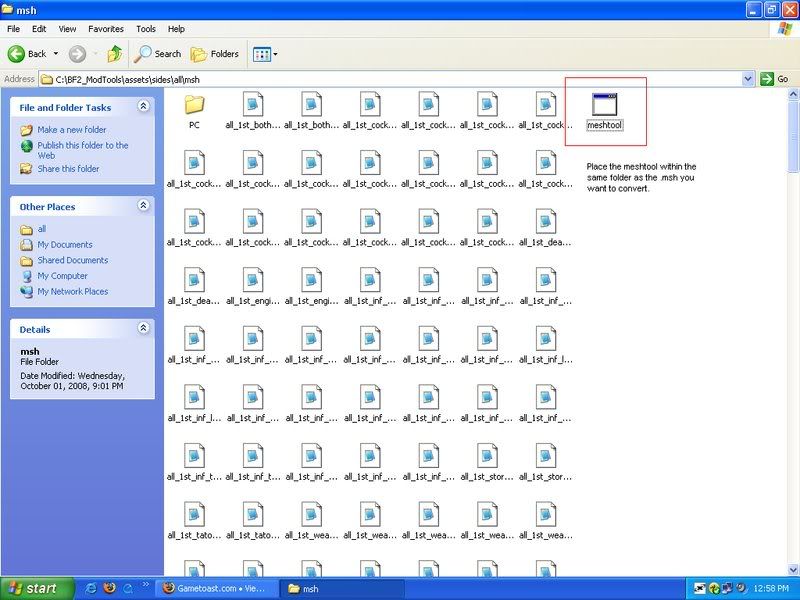Click the green Go button
Viewport: 800px width, 600px height.
(x=774, y=79)
